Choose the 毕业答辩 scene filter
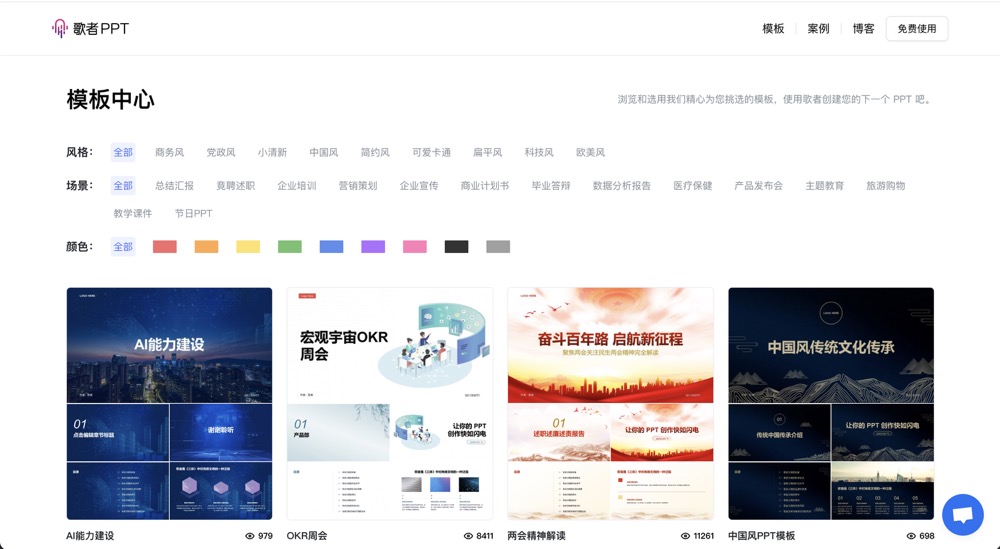Viewport: 1000px width, 549px height. click(551, 186)
